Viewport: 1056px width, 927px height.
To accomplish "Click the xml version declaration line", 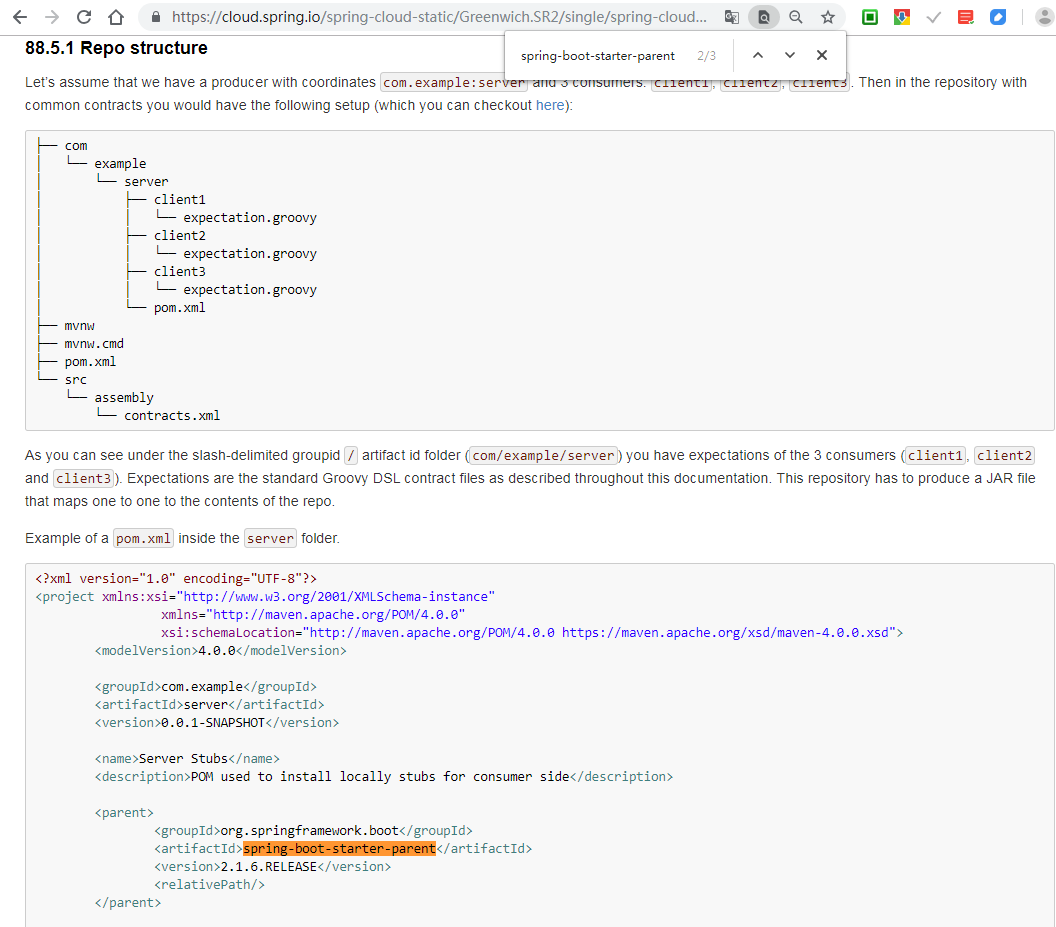I will (x=176, y=579).
